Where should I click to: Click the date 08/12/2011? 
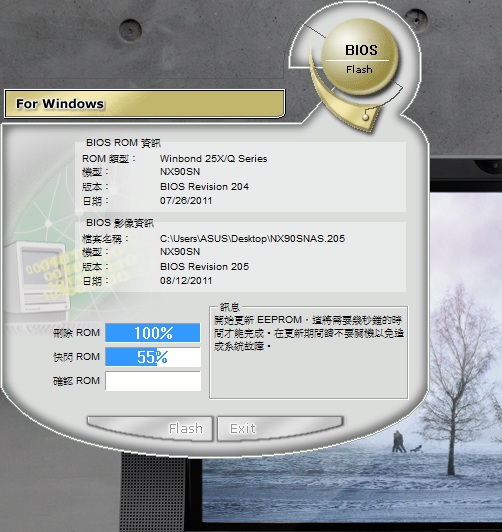coord(186,281)
